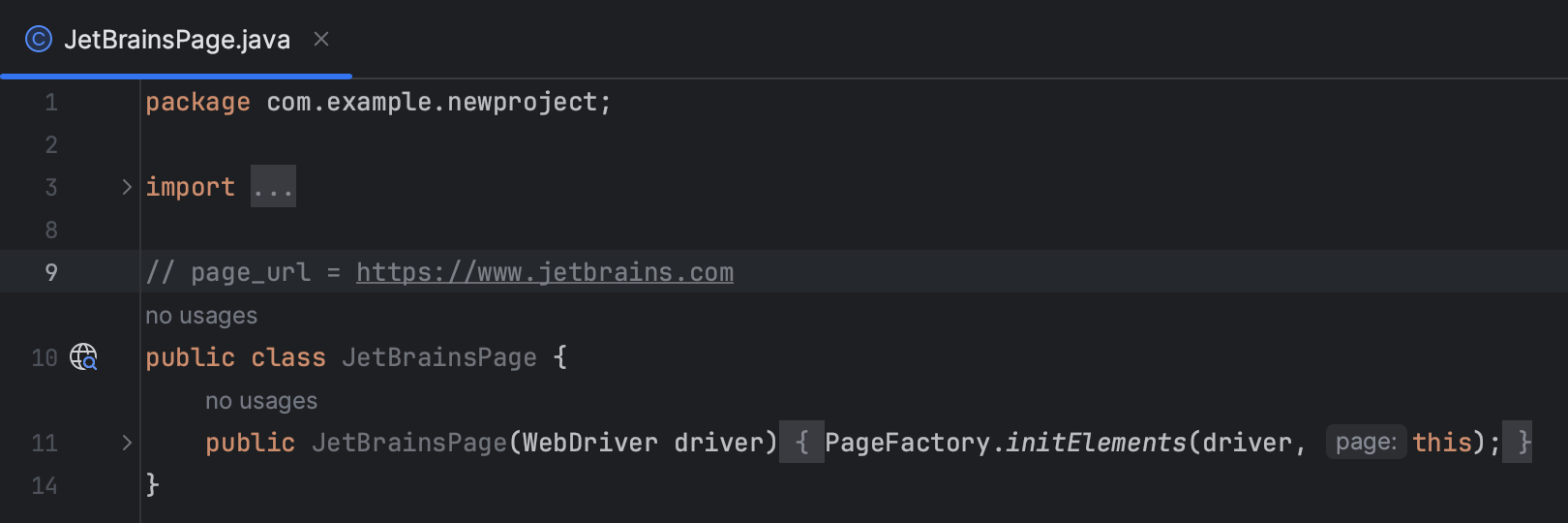Click the globe icon beside line 10
The width and height of the screenshot is (1568, 523).
coord(84,357)
